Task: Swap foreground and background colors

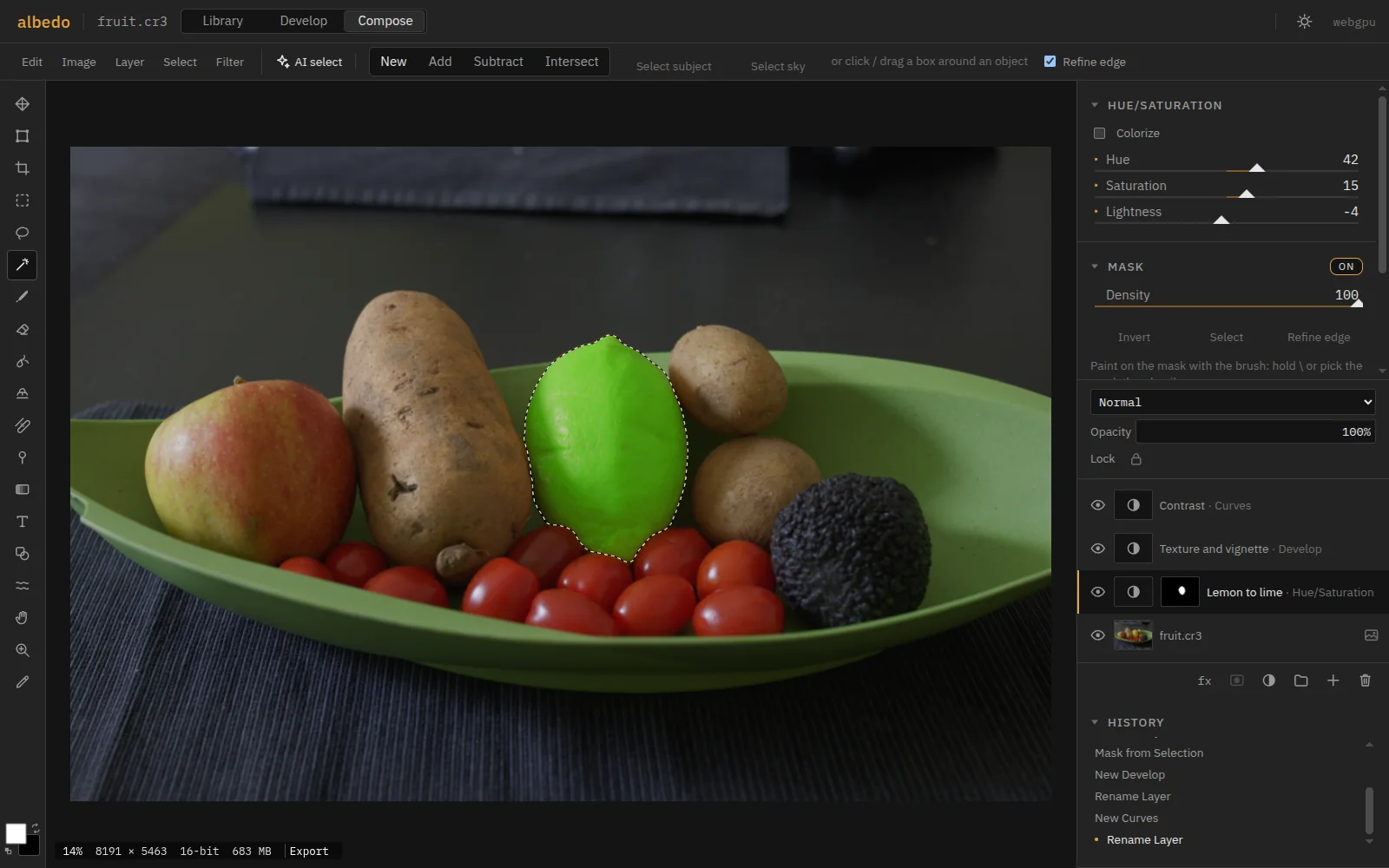Action: [36, 828]
